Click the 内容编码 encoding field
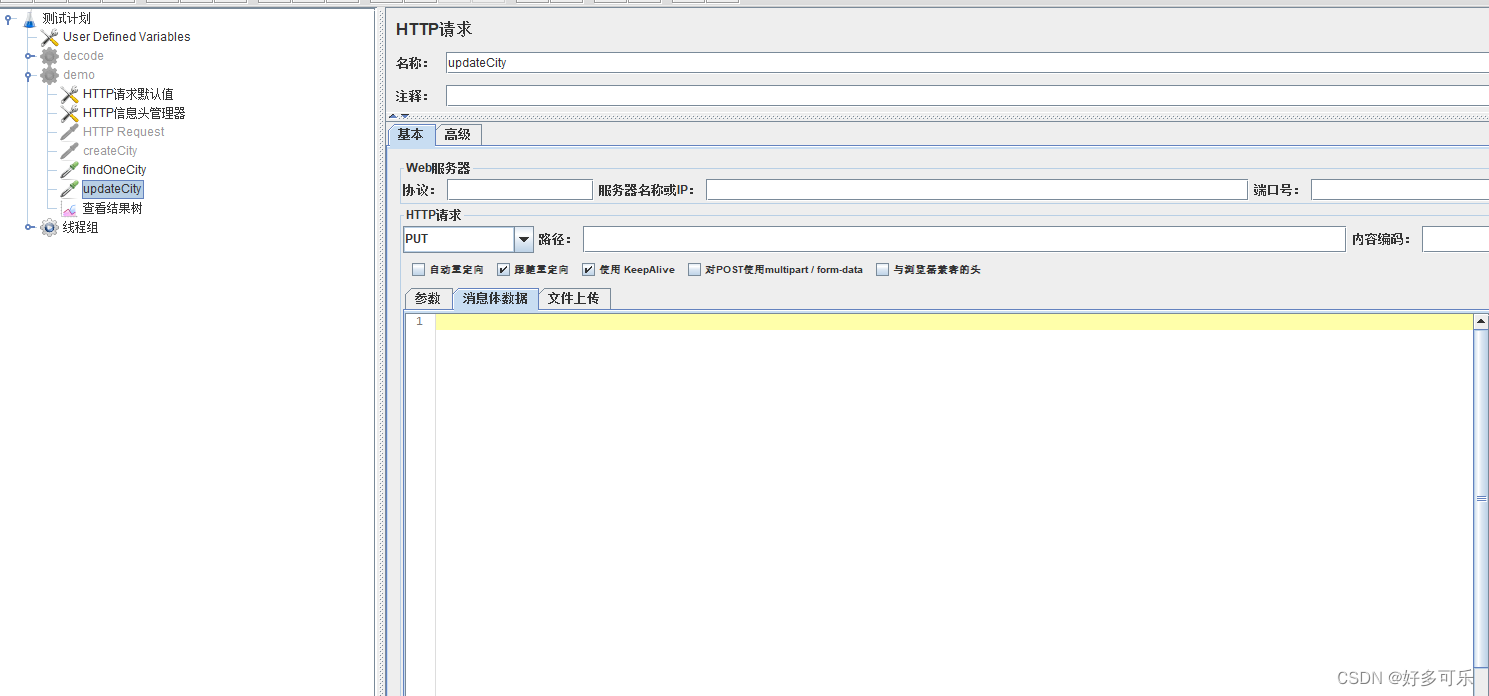Viewport: 1489px width, 696px height. 1455,240
